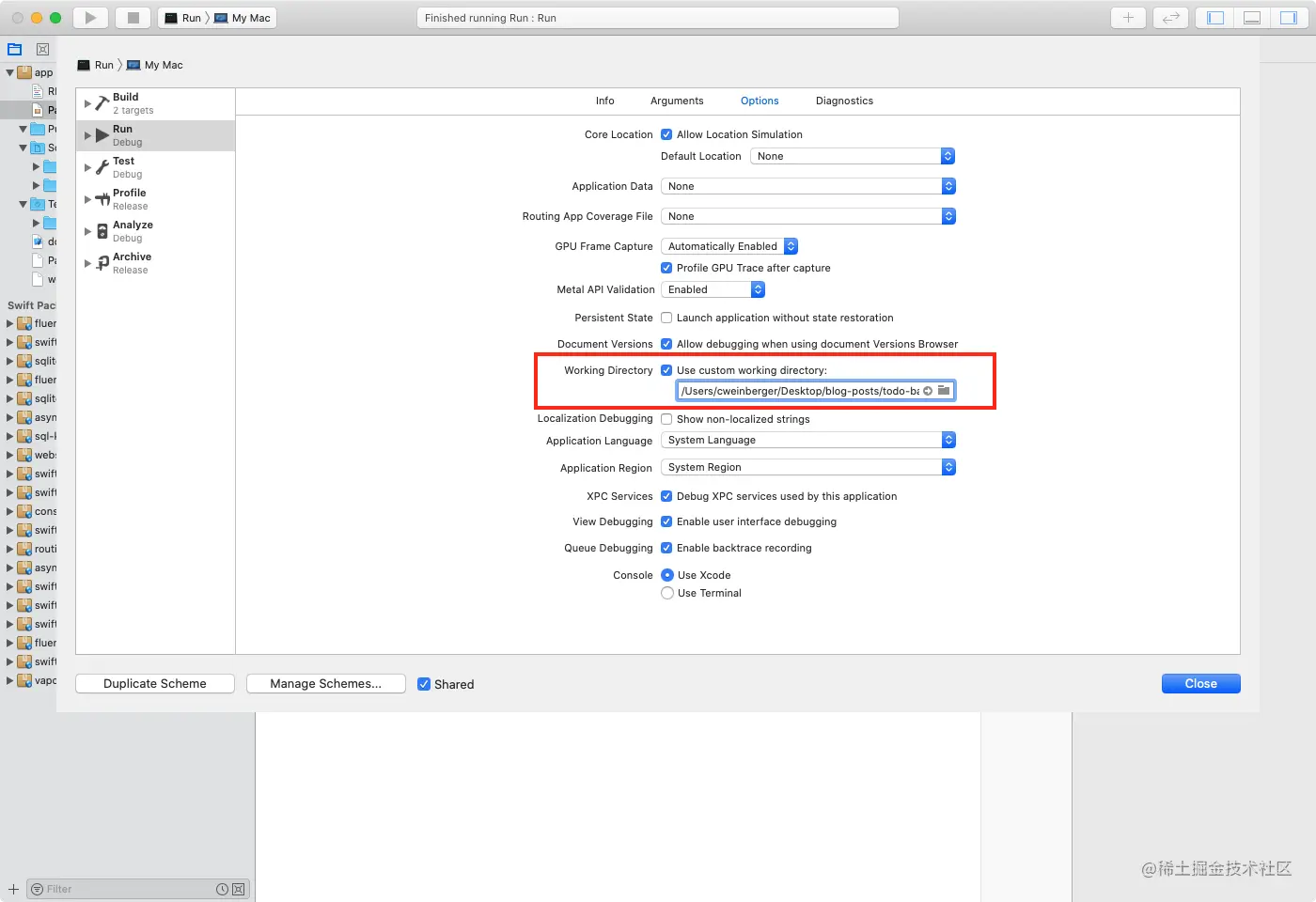
Task: Click the Profile instrument icon
Action: [x=102, y=199]
